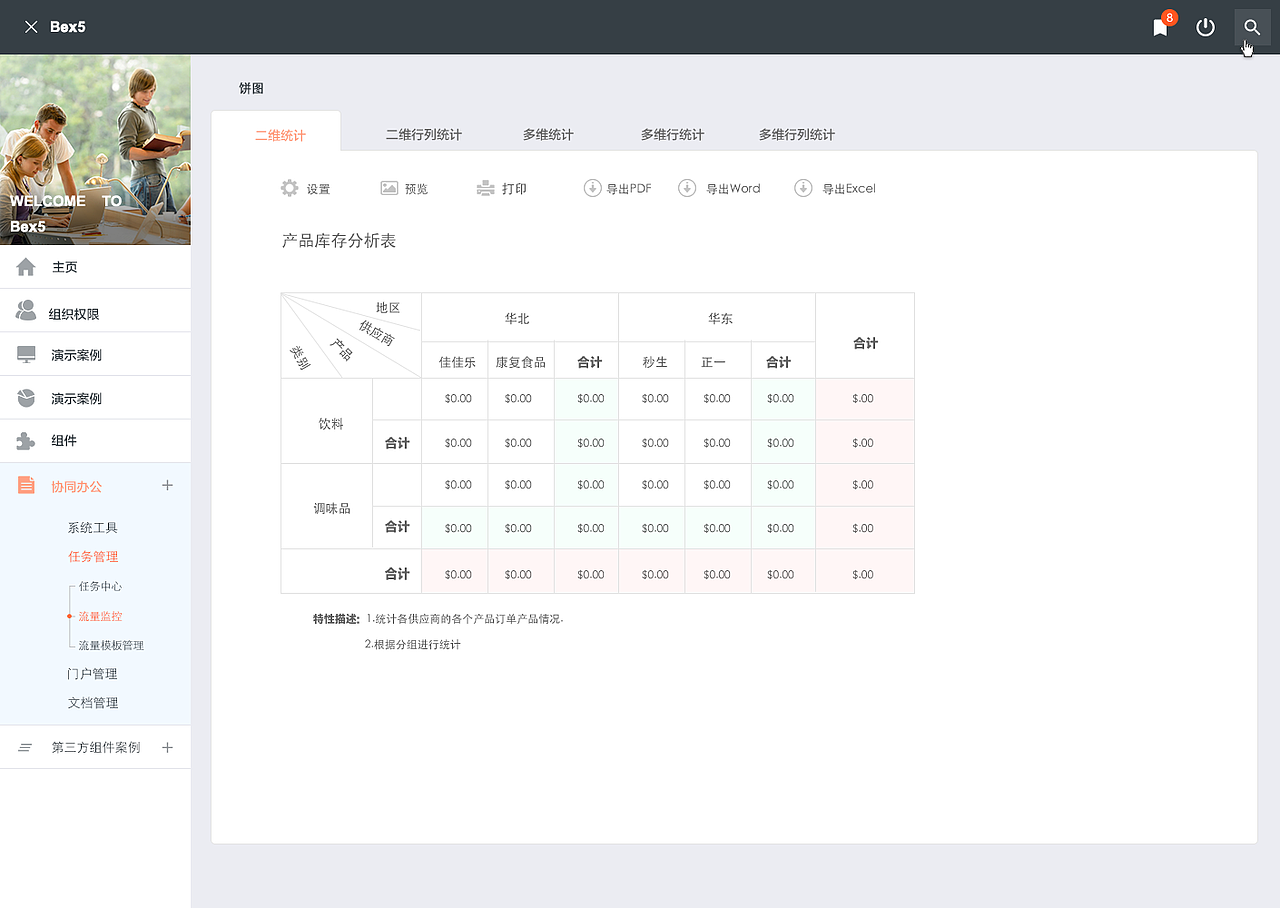Open 文档管理 in the sidebar
This screenshot has width=1280, height=908.
tap(93, 703)
